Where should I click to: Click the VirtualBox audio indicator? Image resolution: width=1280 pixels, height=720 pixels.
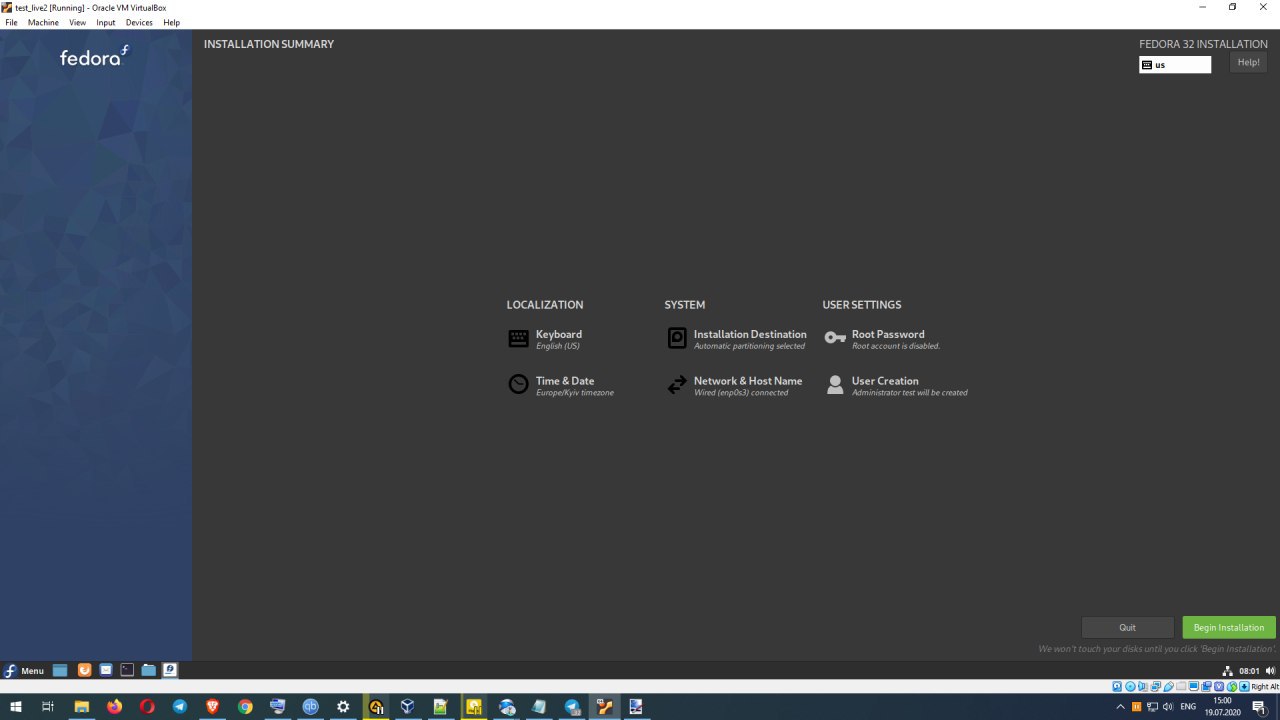point(1142,687)
